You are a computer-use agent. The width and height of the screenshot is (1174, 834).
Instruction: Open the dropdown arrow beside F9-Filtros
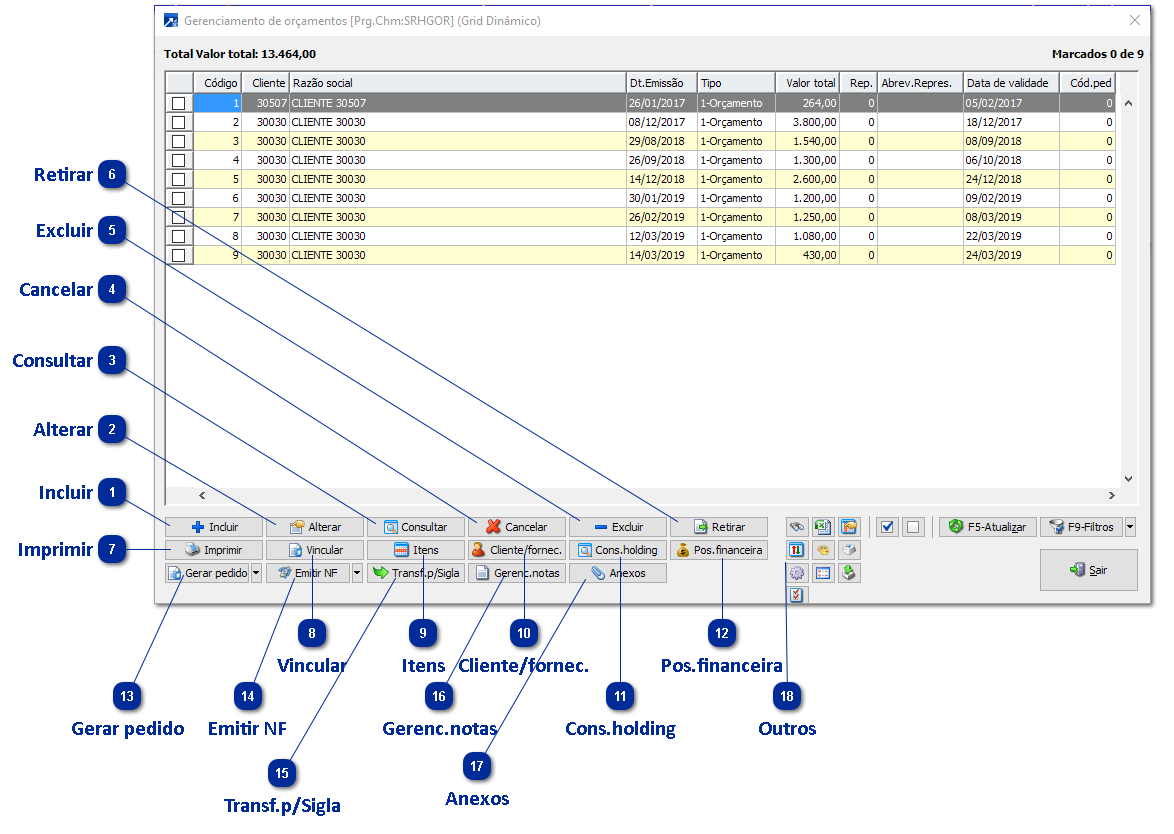[1130, 527]
